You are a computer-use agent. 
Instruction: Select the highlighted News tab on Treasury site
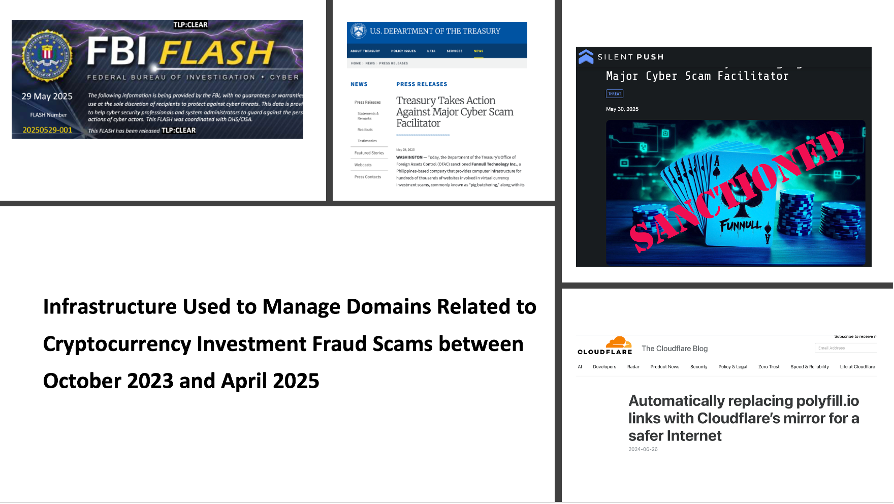[x=478, y=51]
